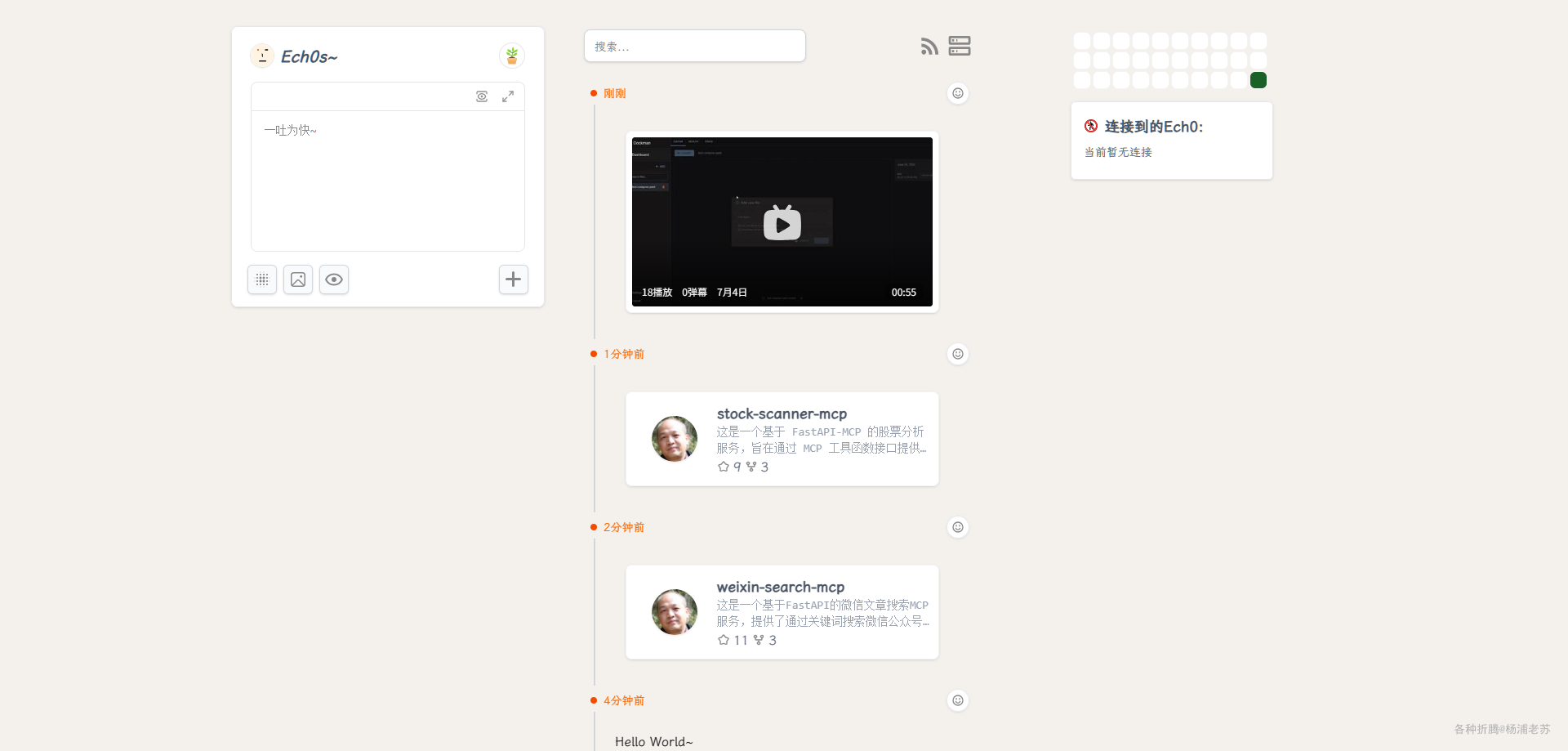Click into the 一吐为快~ text area
Viewport: 1568px width, 751px height.
click(x=388, y=181)
